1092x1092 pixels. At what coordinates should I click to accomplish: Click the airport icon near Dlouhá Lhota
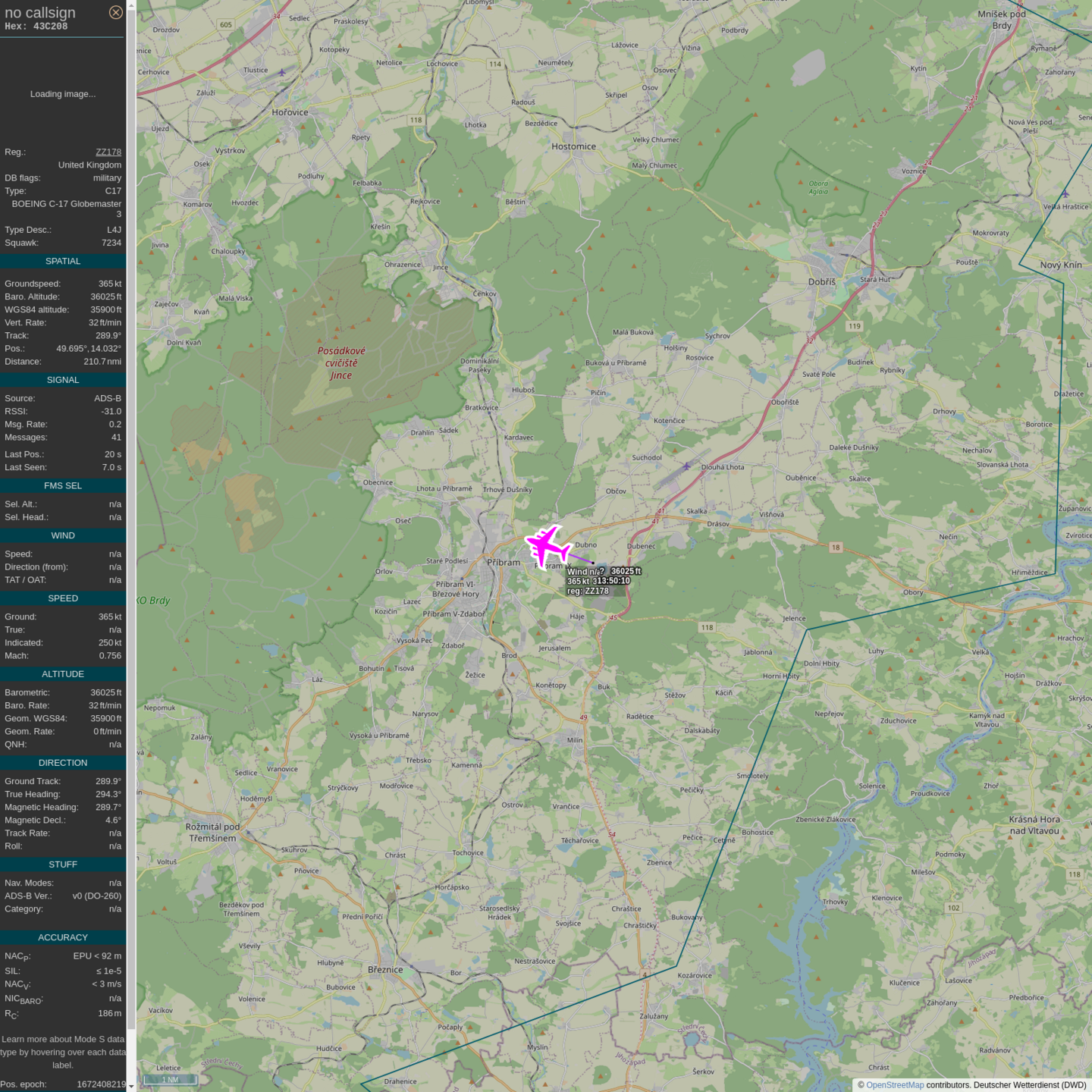(686, 466)
